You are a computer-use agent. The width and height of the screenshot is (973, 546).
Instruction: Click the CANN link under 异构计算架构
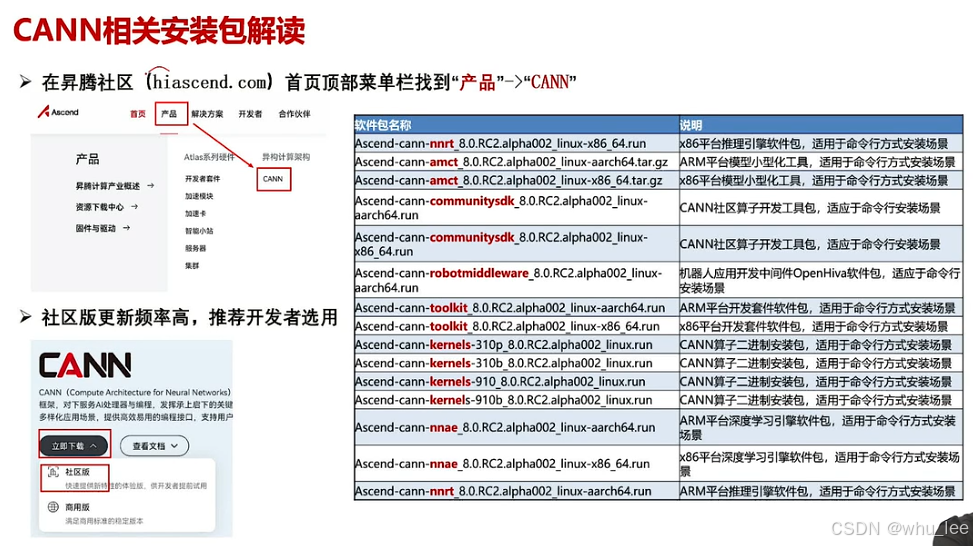(273, 179)
